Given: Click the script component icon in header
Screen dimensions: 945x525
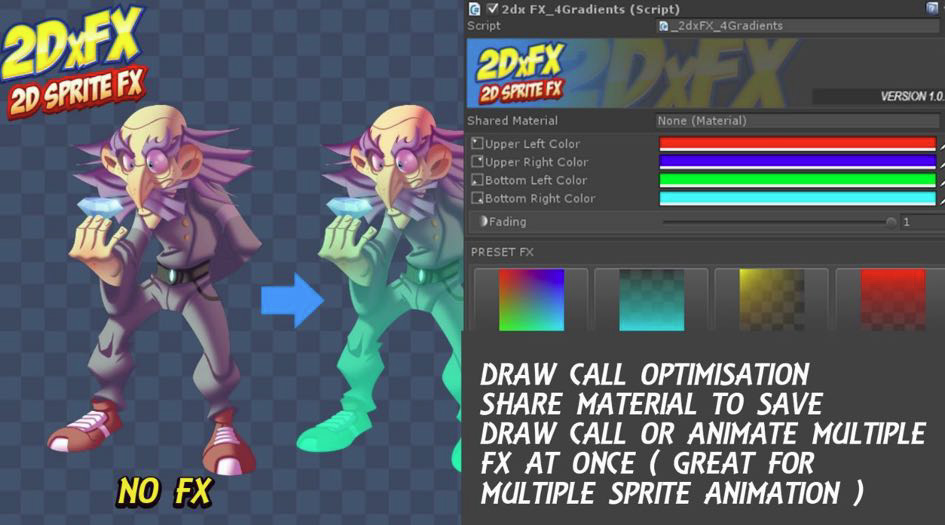Looking at the screenshot, I should (x=475, y=9).
